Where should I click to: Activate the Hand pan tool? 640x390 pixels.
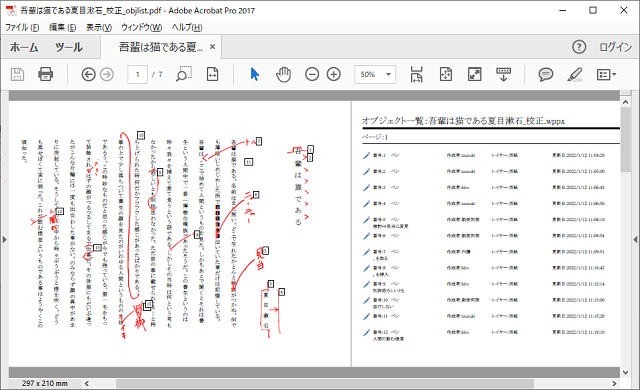[x=283, y=74]
